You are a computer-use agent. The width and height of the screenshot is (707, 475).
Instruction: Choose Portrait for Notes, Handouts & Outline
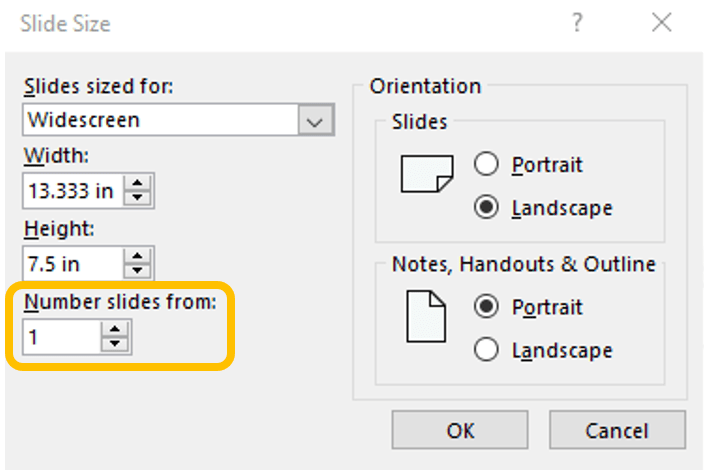pos(487,307)
